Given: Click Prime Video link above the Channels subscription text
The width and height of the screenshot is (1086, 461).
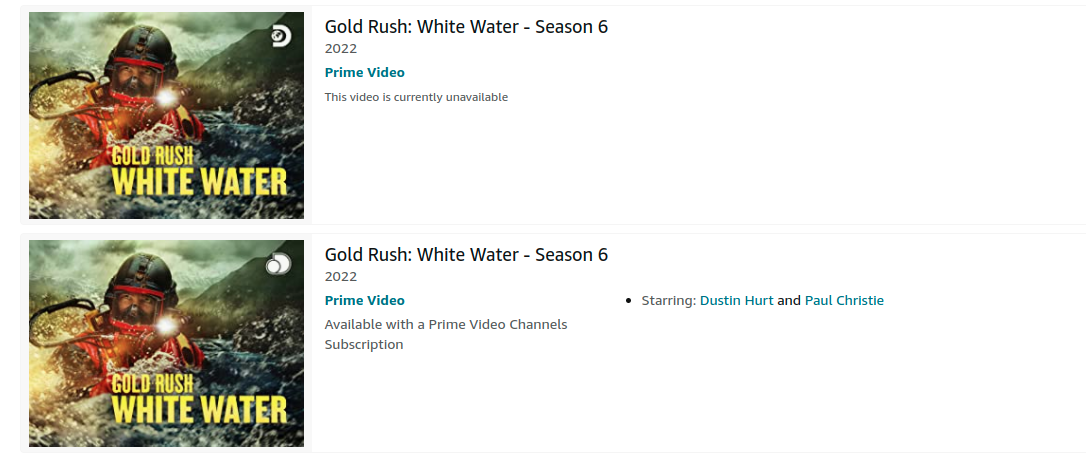Looking at the screenshot, I should click(x=365, y=301).
